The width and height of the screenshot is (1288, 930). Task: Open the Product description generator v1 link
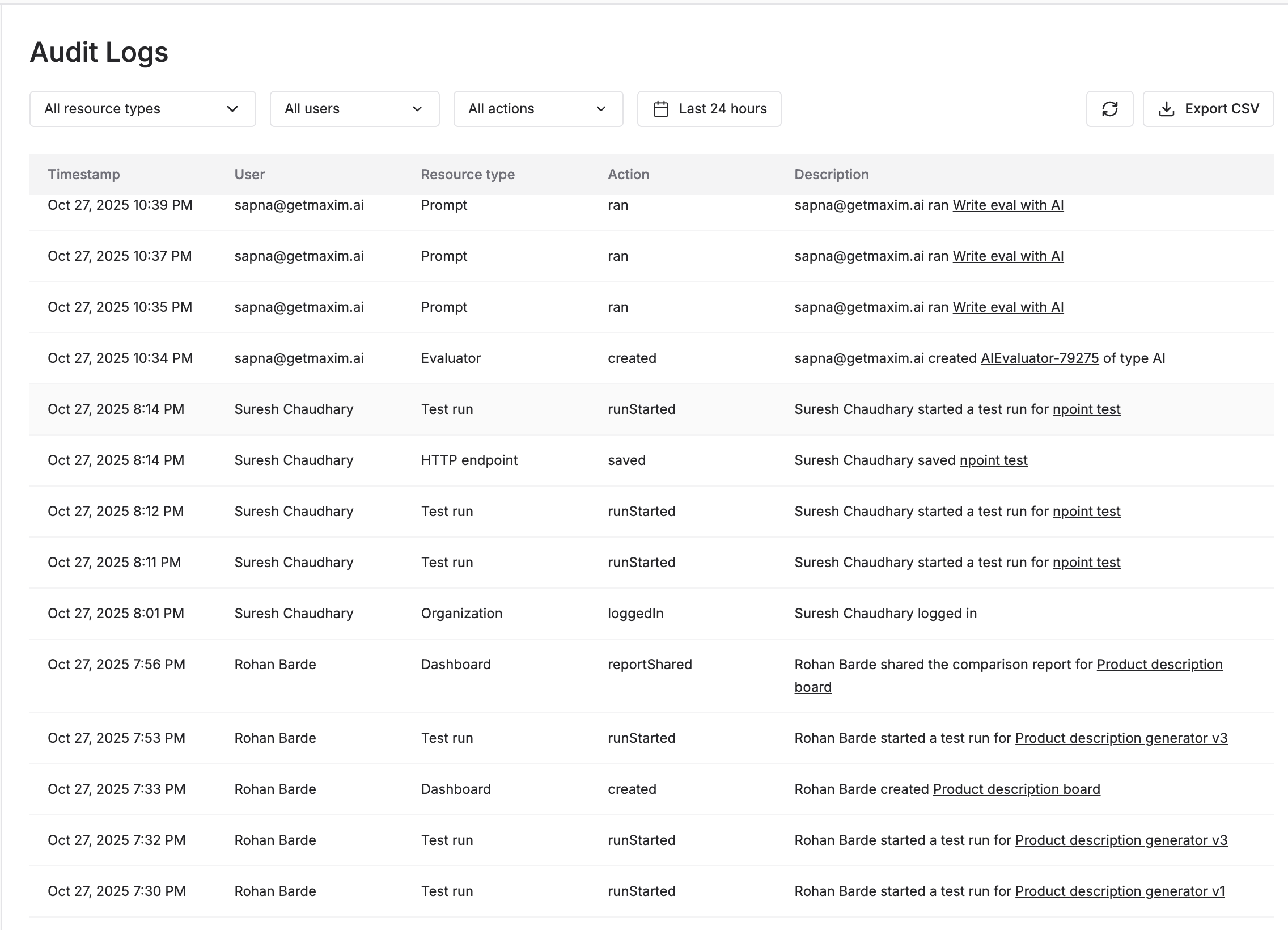click(x=1120, y=891)
